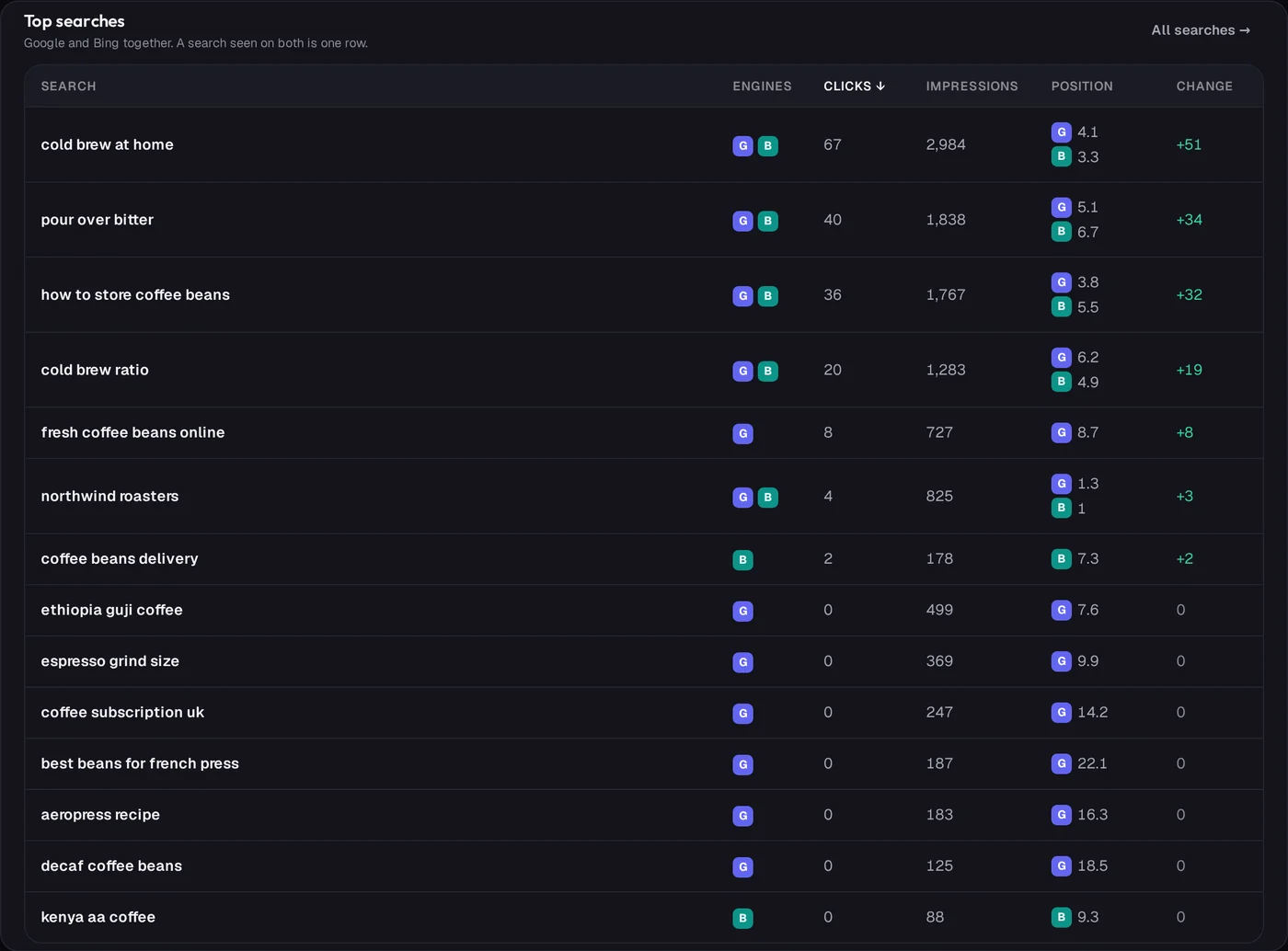Click the 'Top searches' heading
The image size is (1288, 951).
[x=74, y=21]
